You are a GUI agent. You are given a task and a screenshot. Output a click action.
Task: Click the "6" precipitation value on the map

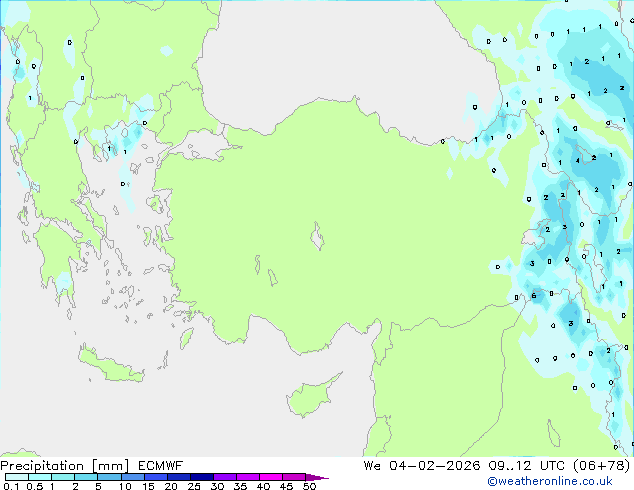(534, 295)
